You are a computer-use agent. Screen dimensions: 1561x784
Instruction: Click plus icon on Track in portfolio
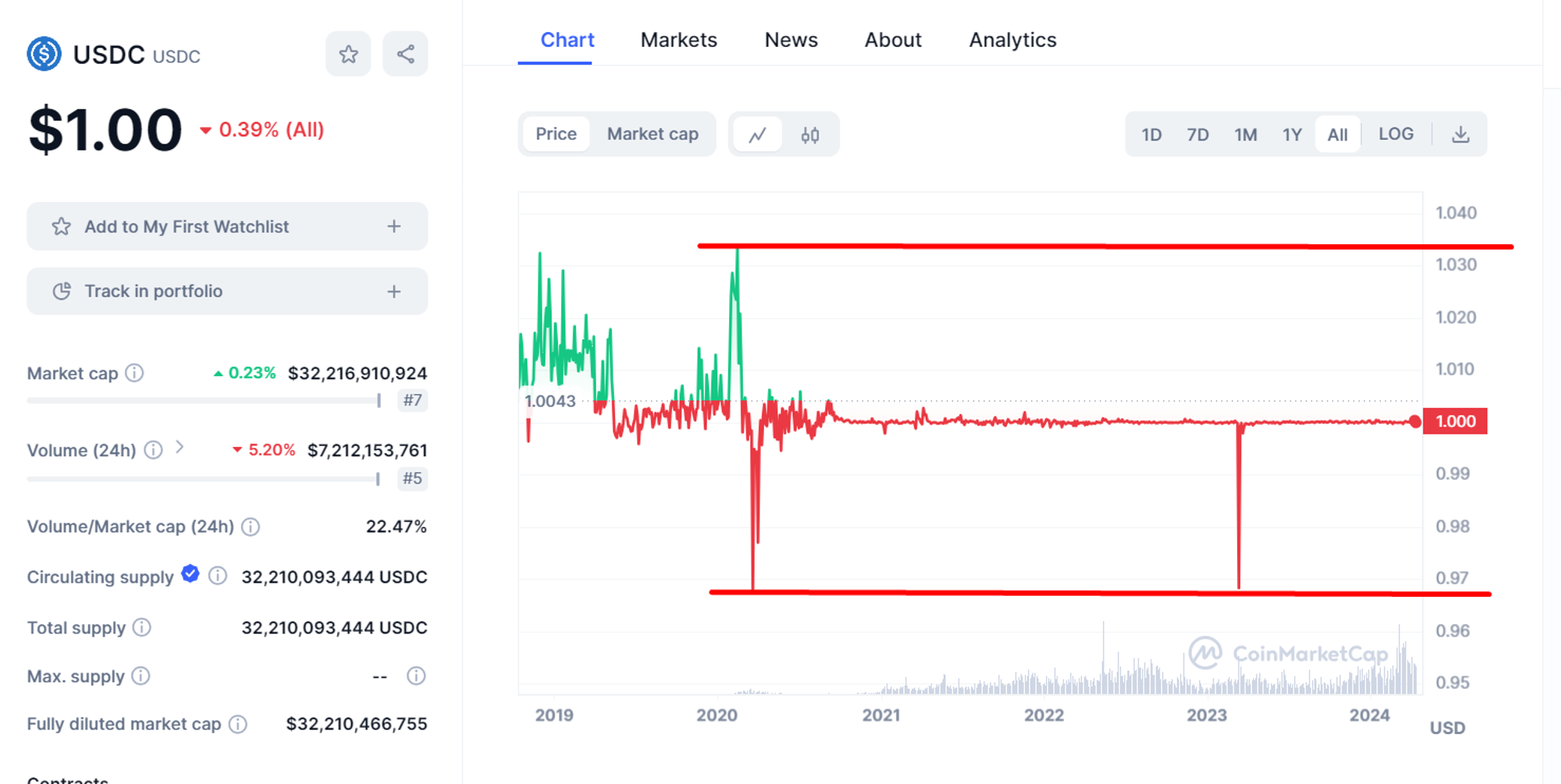pyautogui.click(x=394, y=291)
